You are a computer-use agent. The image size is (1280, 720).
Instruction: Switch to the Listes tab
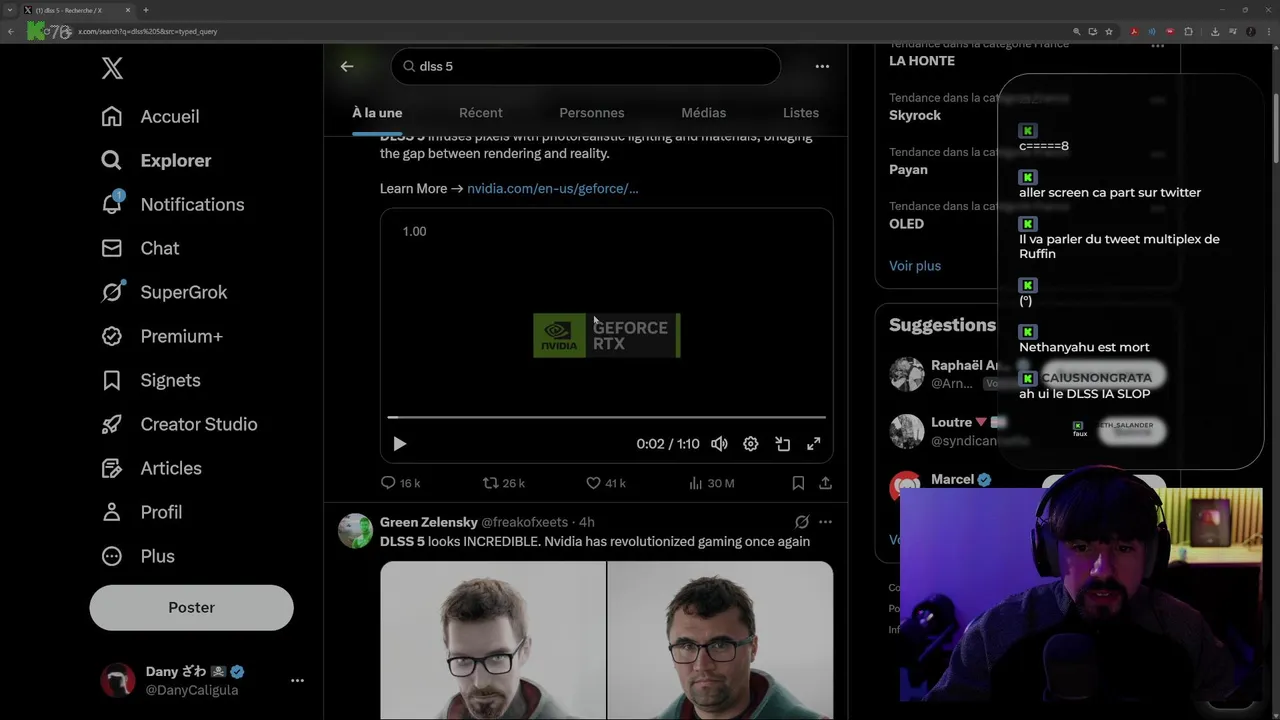(x=801, y=113)
